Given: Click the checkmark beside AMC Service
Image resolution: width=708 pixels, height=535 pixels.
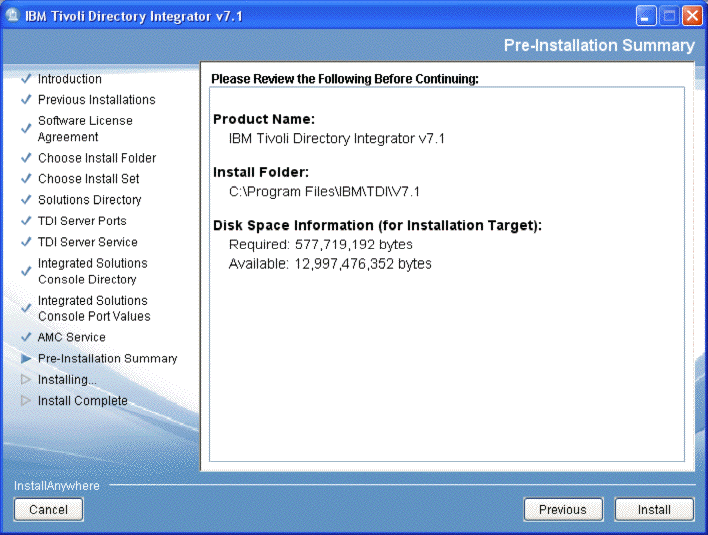Looking at the screenshot, I should click(26, 337).
